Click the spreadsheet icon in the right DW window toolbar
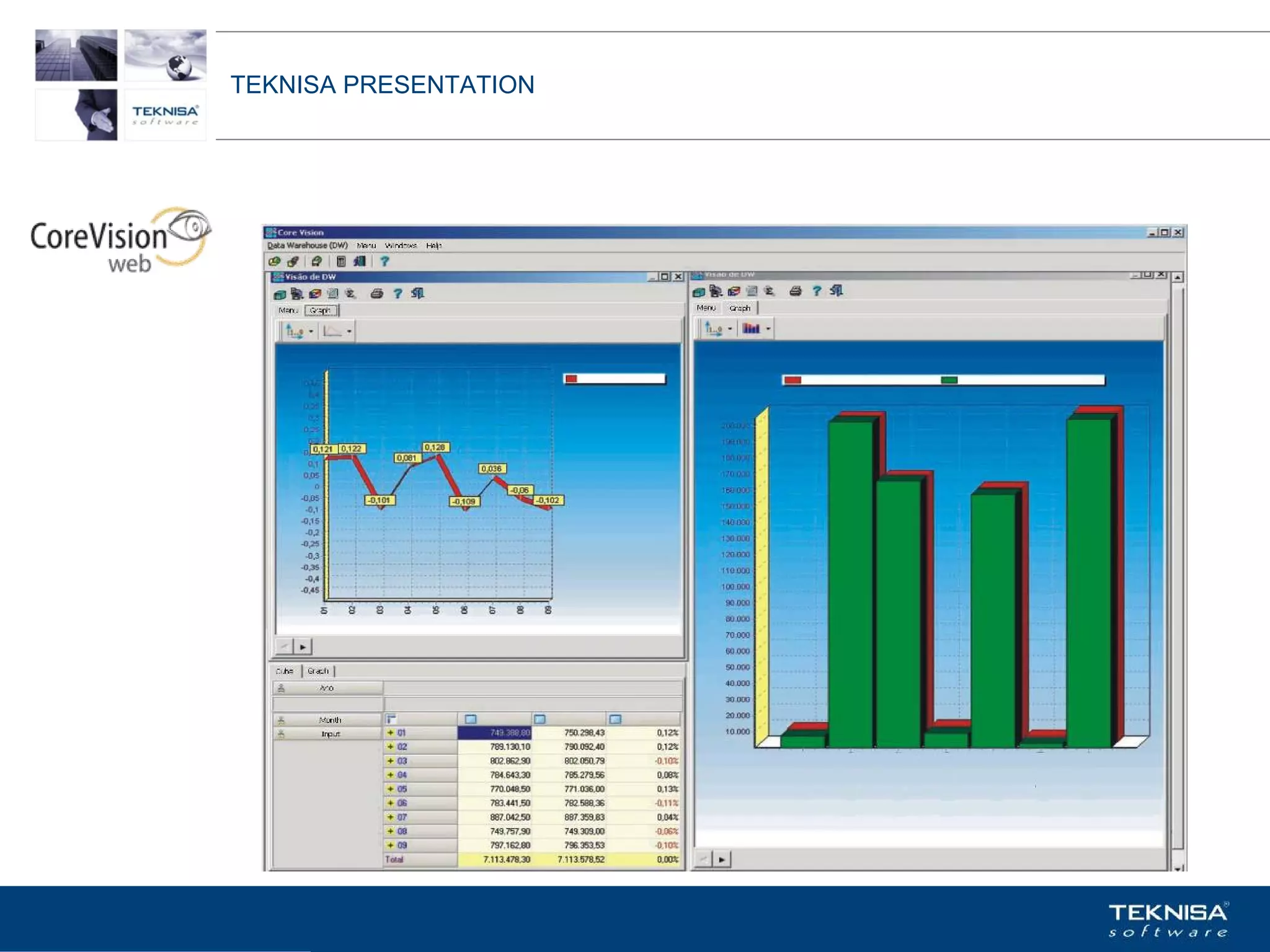The width and height of the screenshot is (1270, 952). pyautogui.click(x=752, y=291)
